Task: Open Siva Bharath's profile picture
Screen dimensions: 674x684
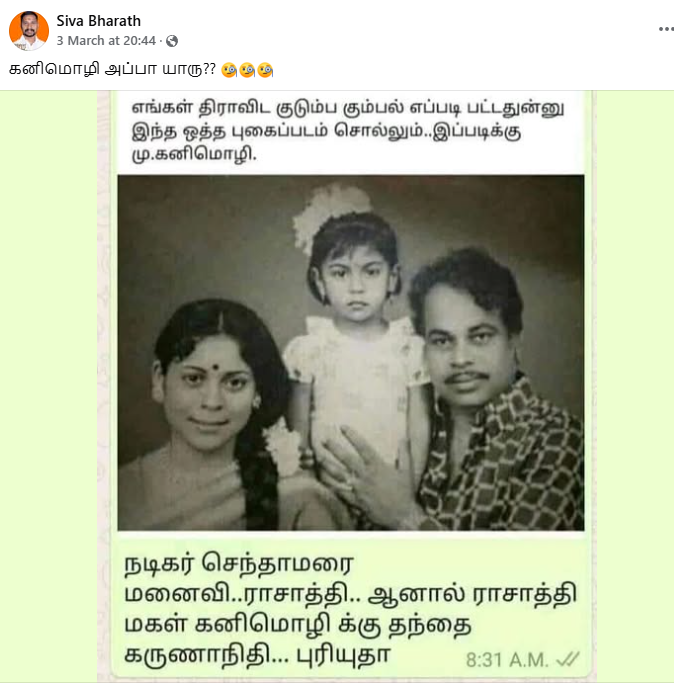Action: [29, 31]
